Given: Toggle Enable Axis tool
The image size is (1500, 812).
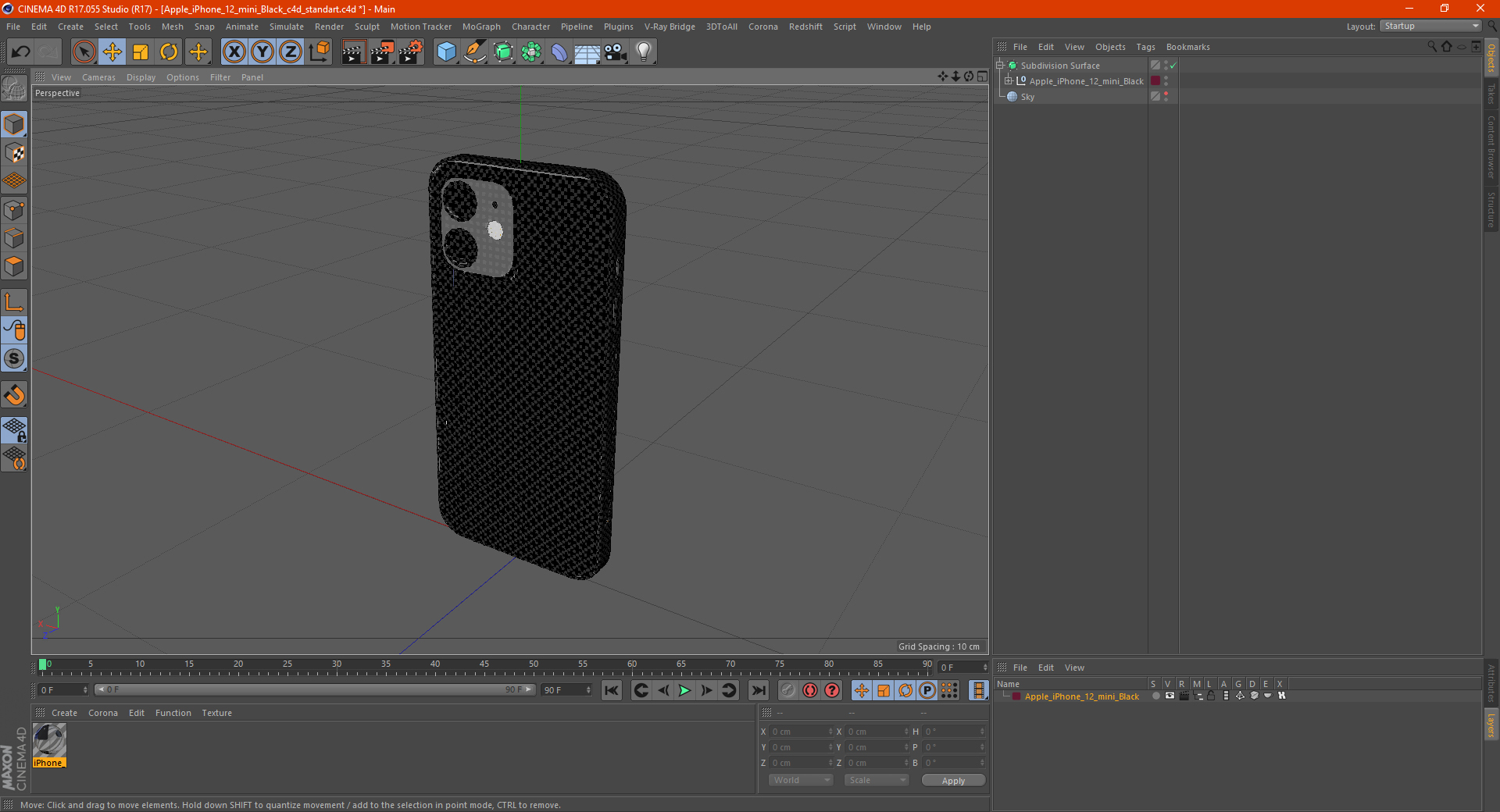Looking at the screenshot, I should coord(14,302).
